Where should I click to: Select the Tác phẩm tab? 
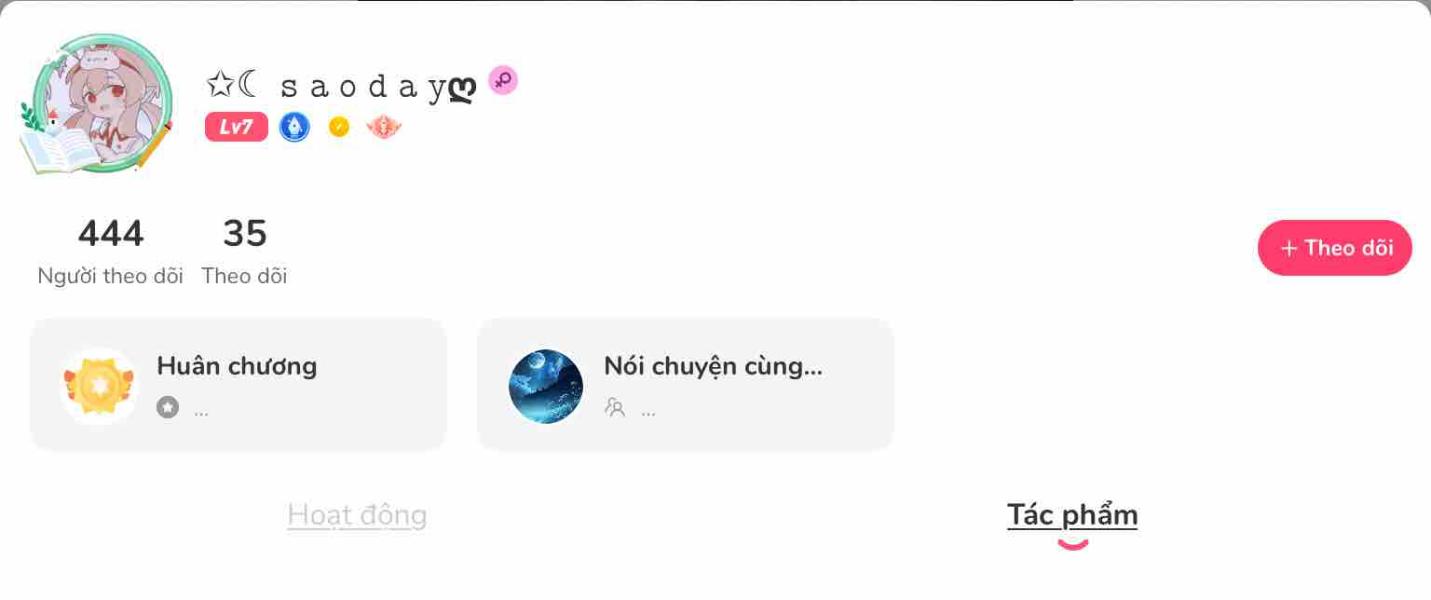coord(1072,515)
